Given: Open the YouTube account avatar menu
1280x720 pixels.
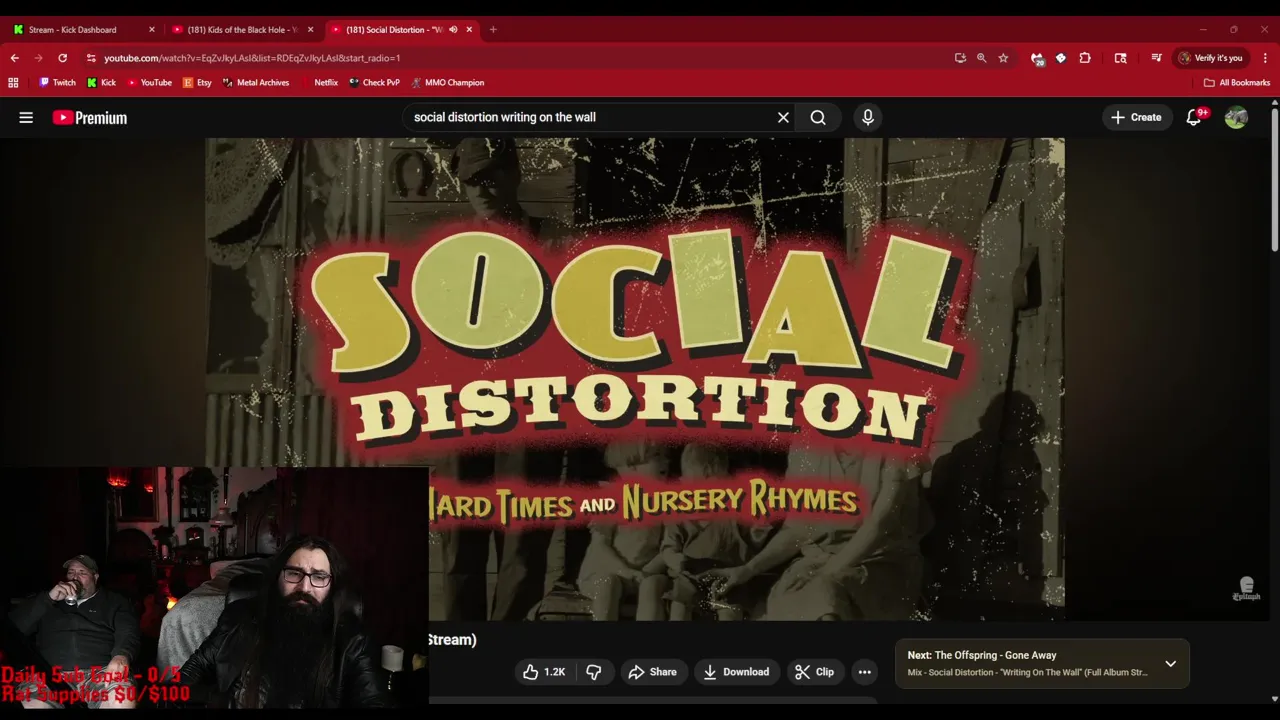Looking at the screenshot, I should (x=1236, y=117).
